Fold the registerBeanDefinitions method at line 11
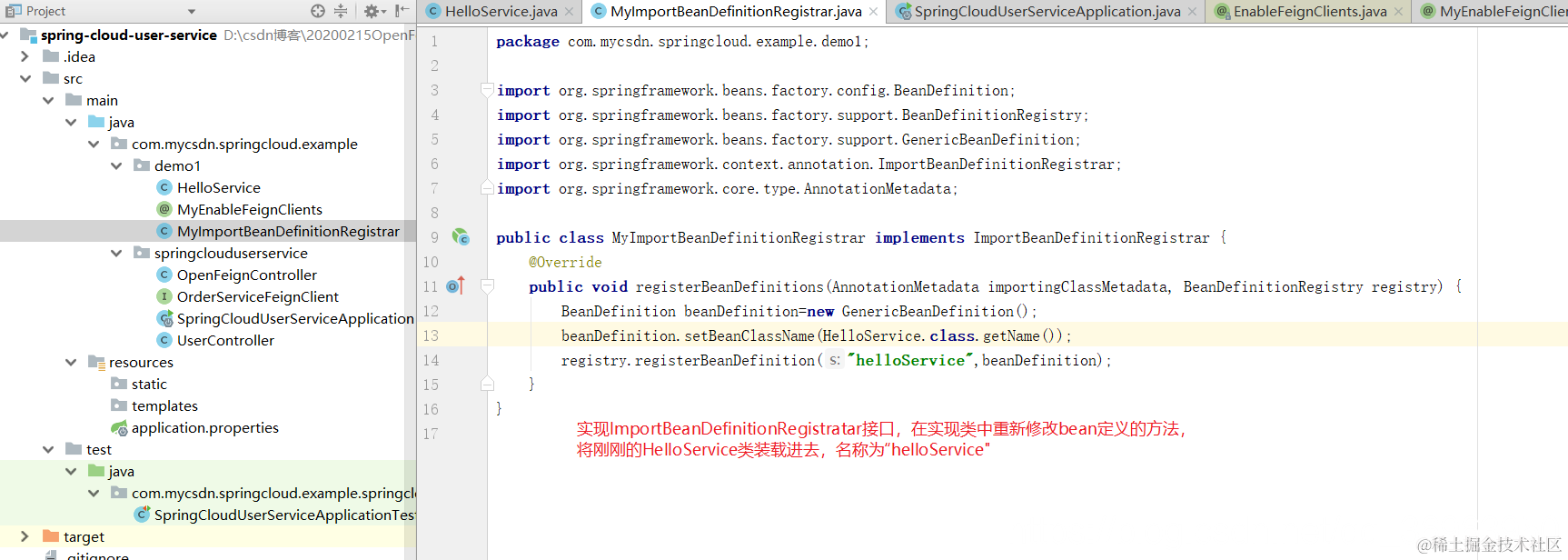 pos(487,286)
